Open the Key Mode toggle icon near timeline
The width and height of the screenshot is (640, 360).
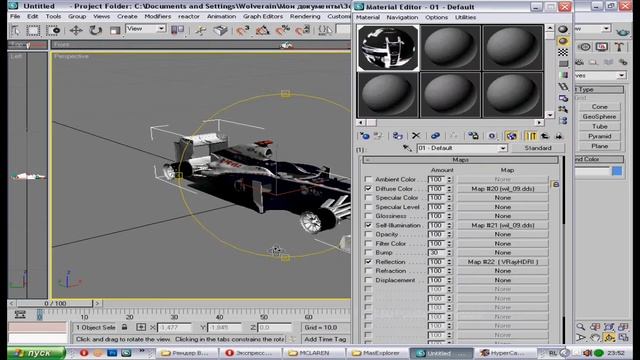pyautogui.click(x=20, y=314)
